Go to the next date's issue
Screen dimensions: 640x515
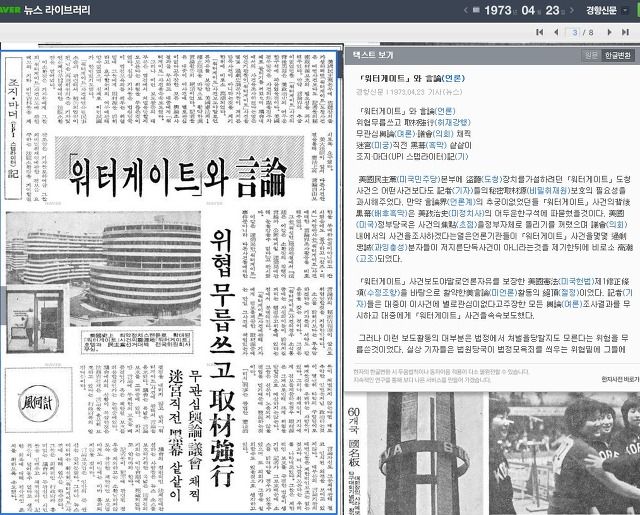click(572, 10)
